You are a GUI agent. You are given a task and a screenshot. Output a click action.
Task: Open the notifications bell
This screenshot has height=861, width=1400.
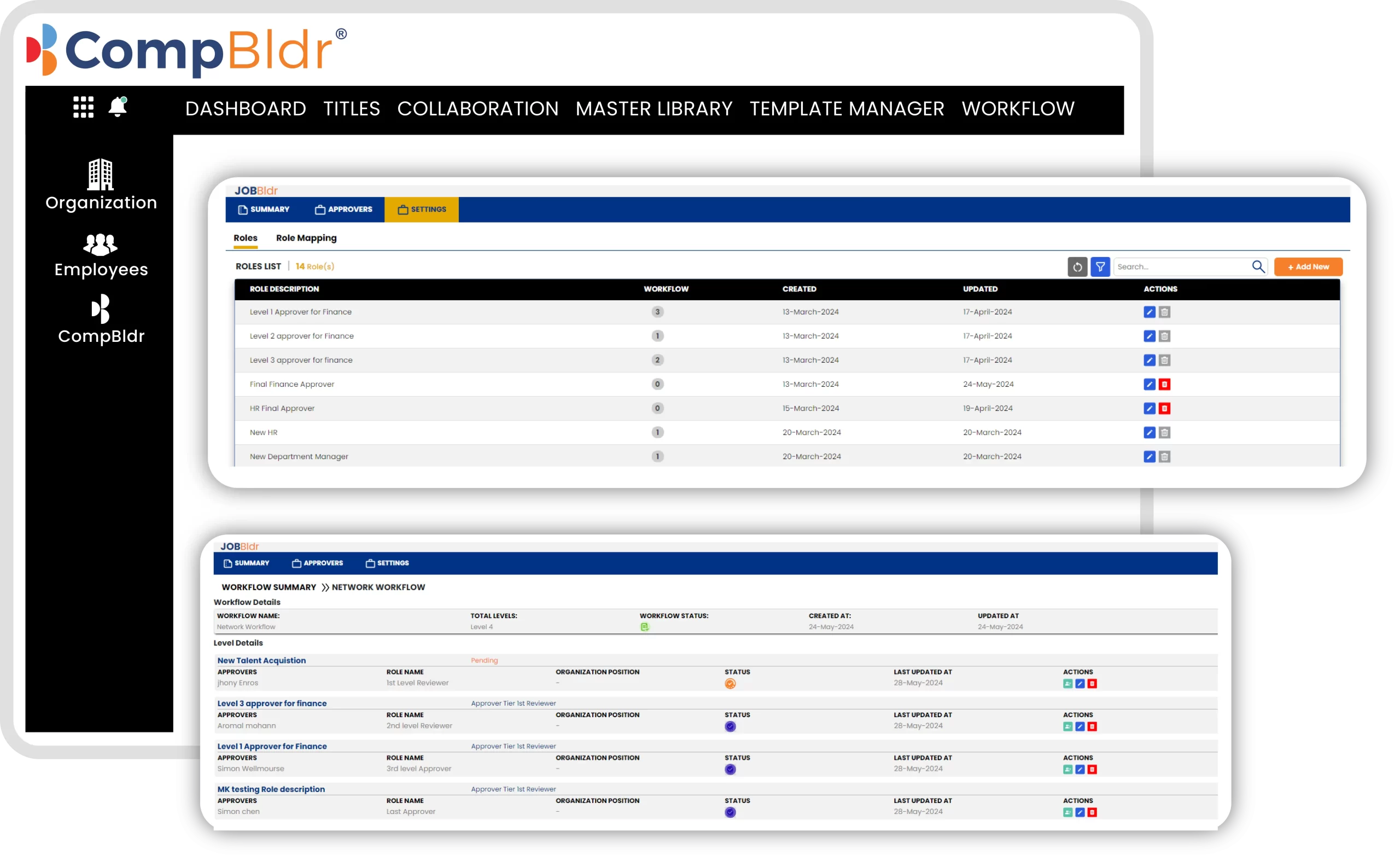(x=118, y=107)
